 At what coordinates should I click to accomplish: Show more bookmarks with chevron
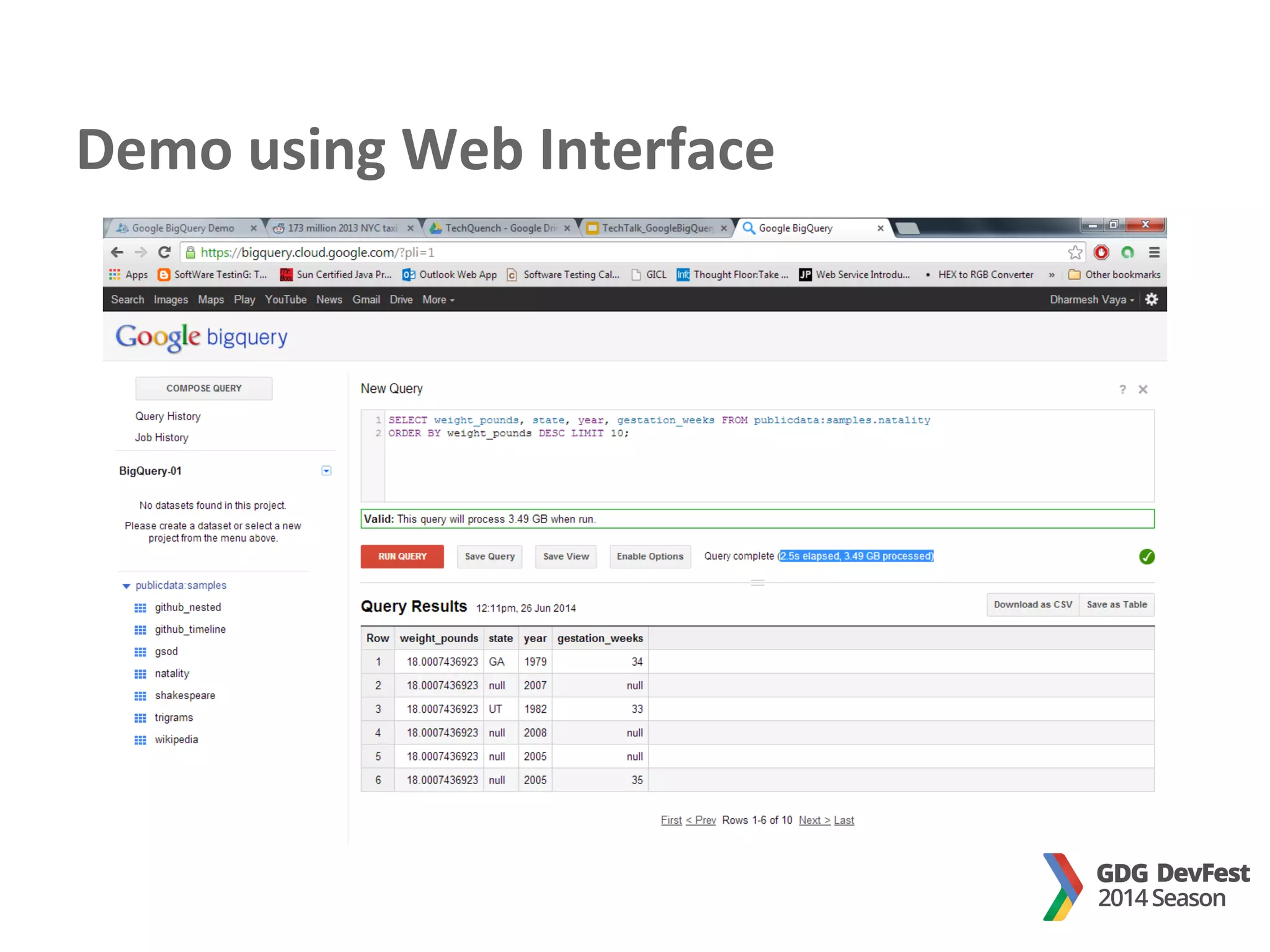click(x=1052, y=275)
